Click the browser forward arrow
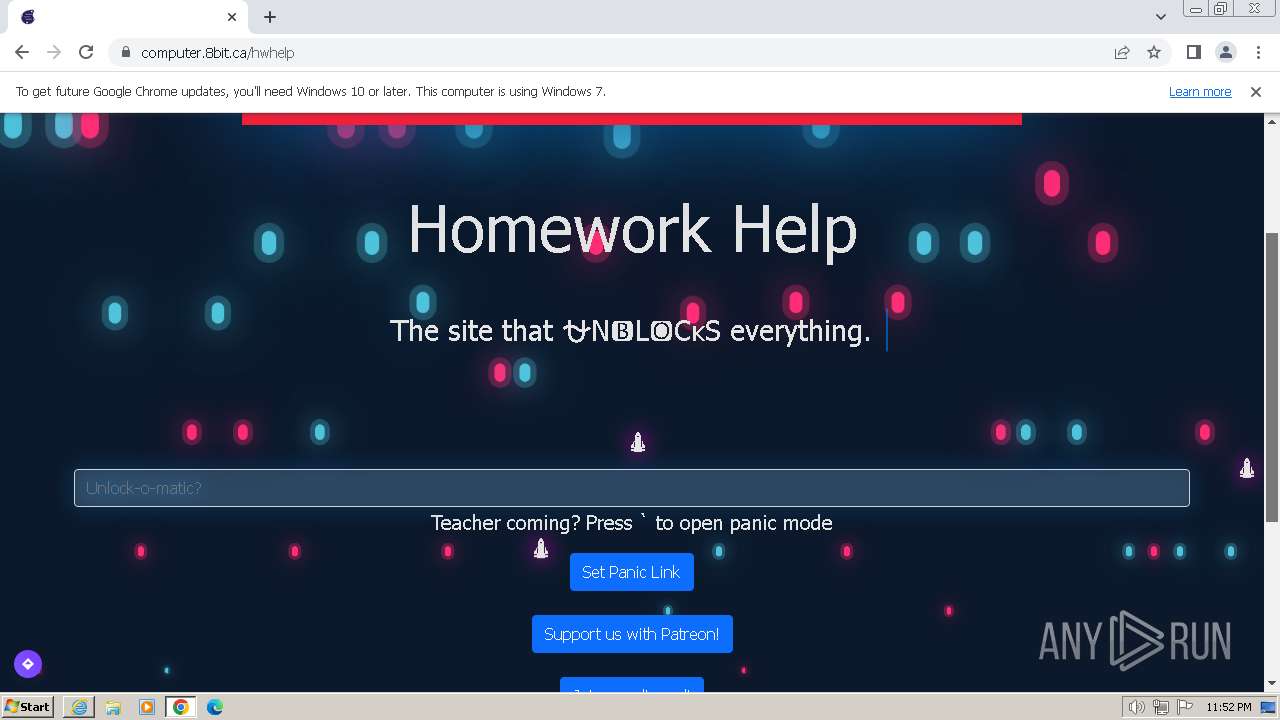The height and width of the screenshot is (720, 1280). point(54,52)
